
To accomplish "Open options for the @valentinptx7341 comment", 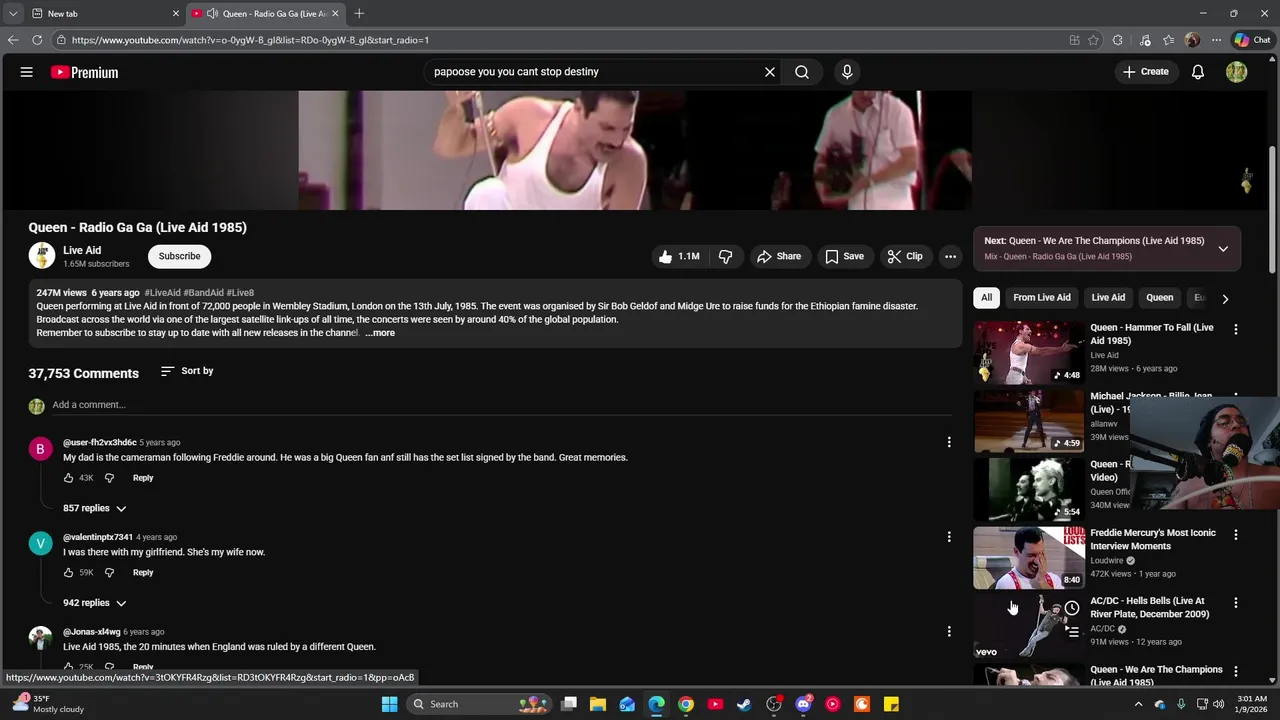I will tap(949, 537).
